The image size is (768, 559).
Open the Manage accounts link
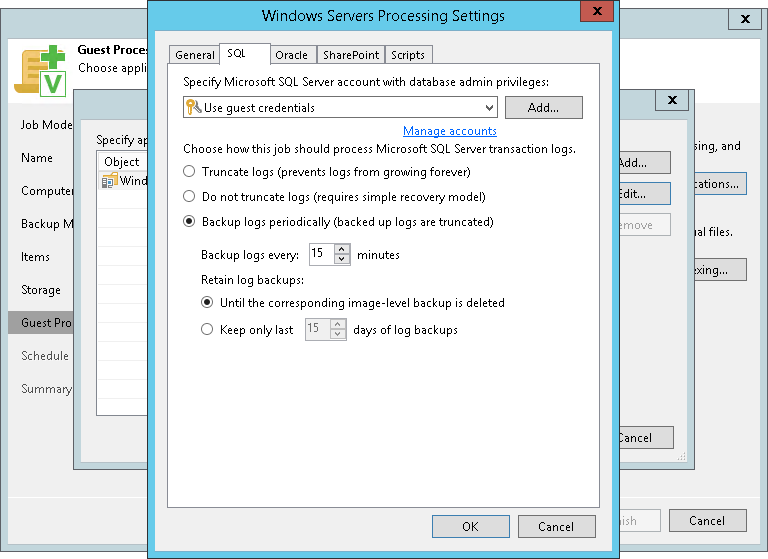pyautogui.click(x=450, y=131)
